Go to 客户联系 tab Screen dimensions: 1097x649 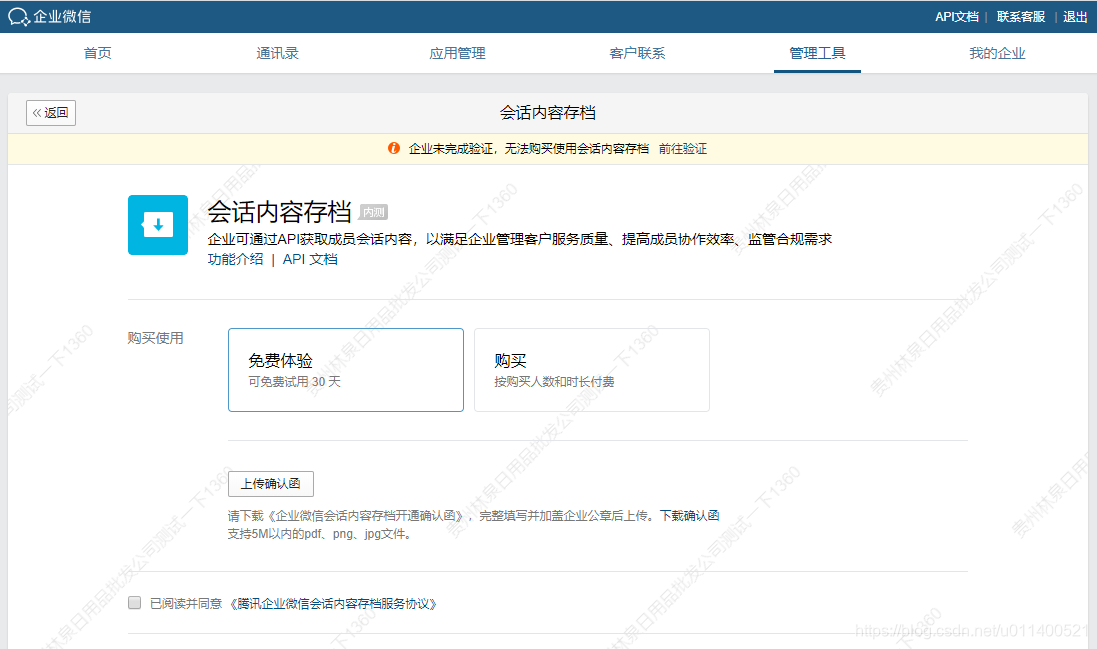(x=637, y=53)
